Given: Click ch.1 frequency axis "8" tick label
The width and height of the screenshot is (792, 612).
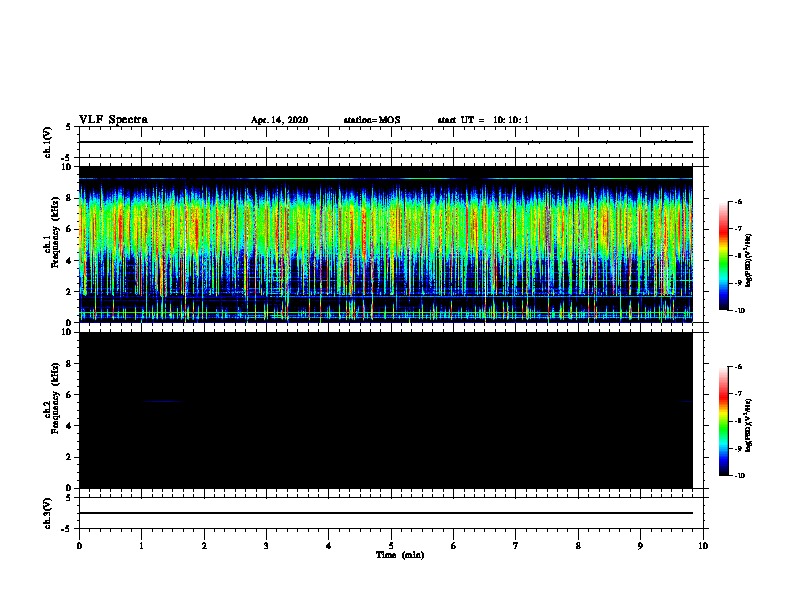Looking at the screenshot, I should tap(70, 198).
